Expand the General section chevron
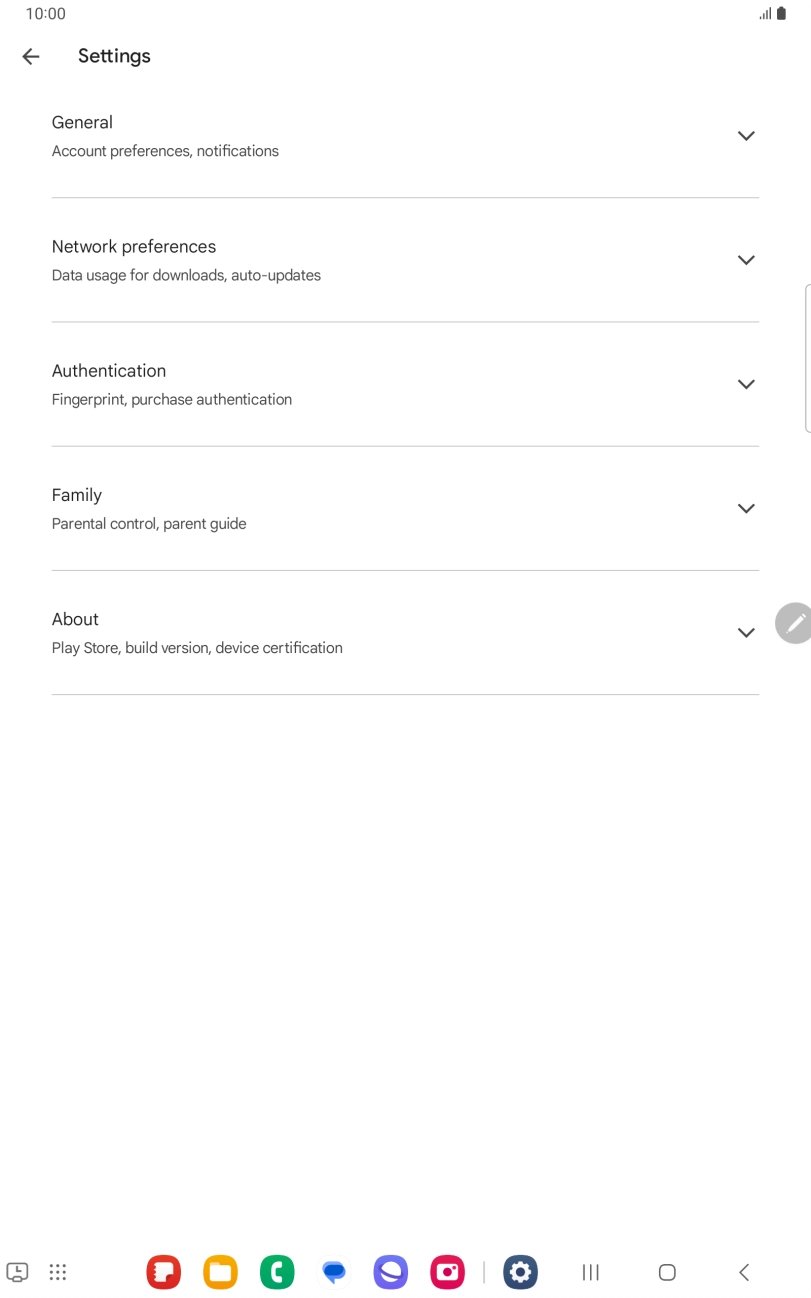811x1298 pixels. pos(746,136)
